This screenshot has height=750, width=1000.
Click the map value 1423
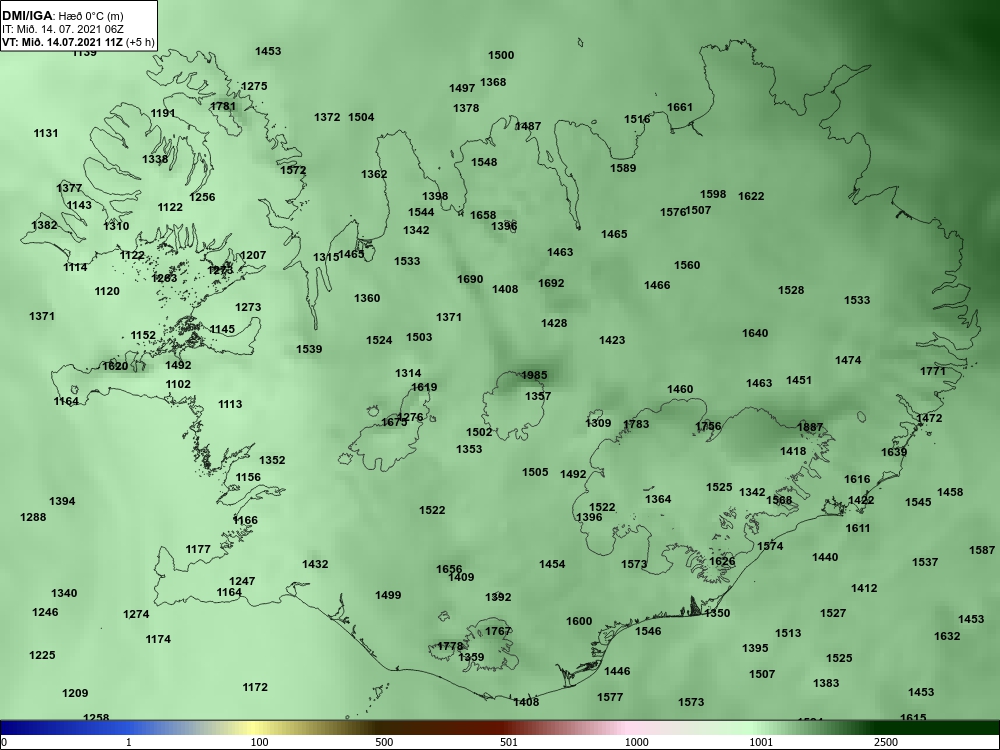click(x=612, y=340)
